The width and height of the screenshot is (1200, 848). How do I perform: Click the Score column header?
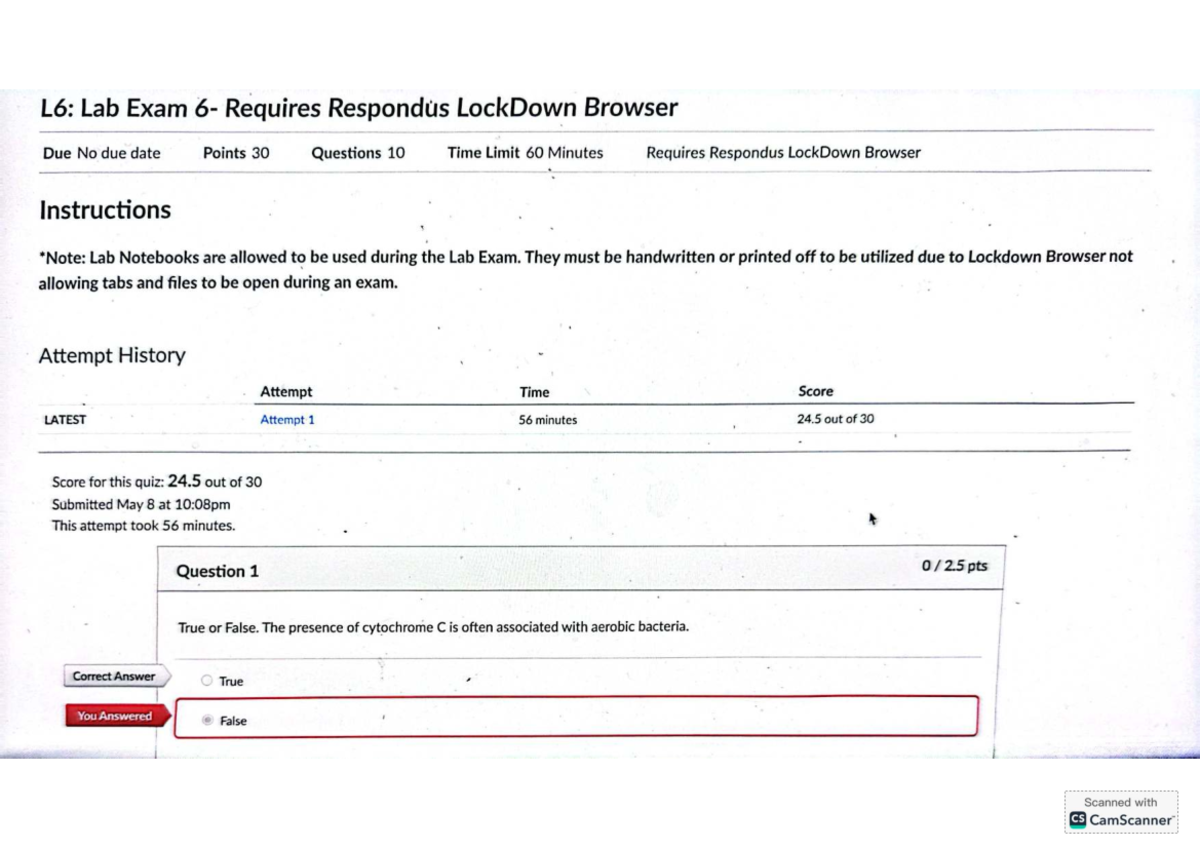tap(817, 391)
